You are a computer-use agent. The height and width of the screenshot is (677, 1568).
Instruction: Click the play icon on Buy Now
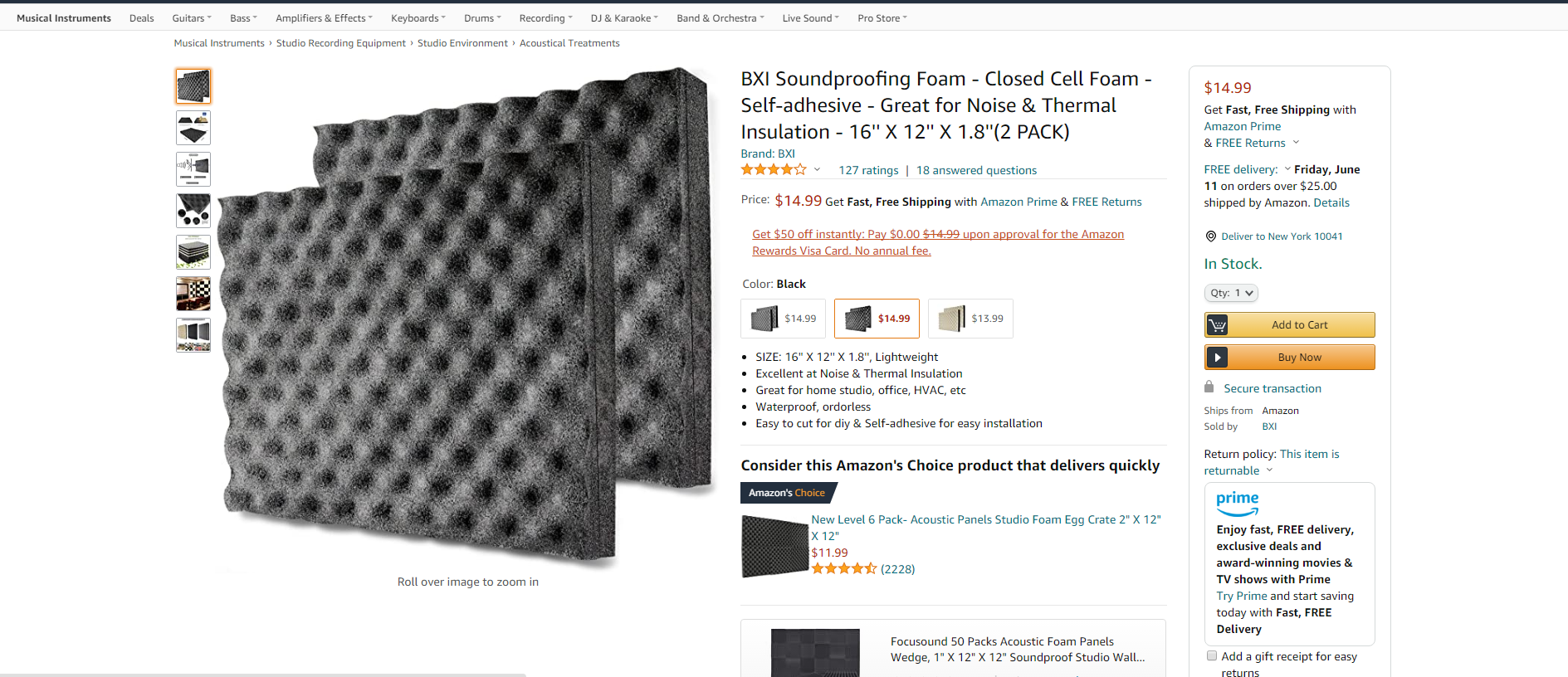(1217, 358)
